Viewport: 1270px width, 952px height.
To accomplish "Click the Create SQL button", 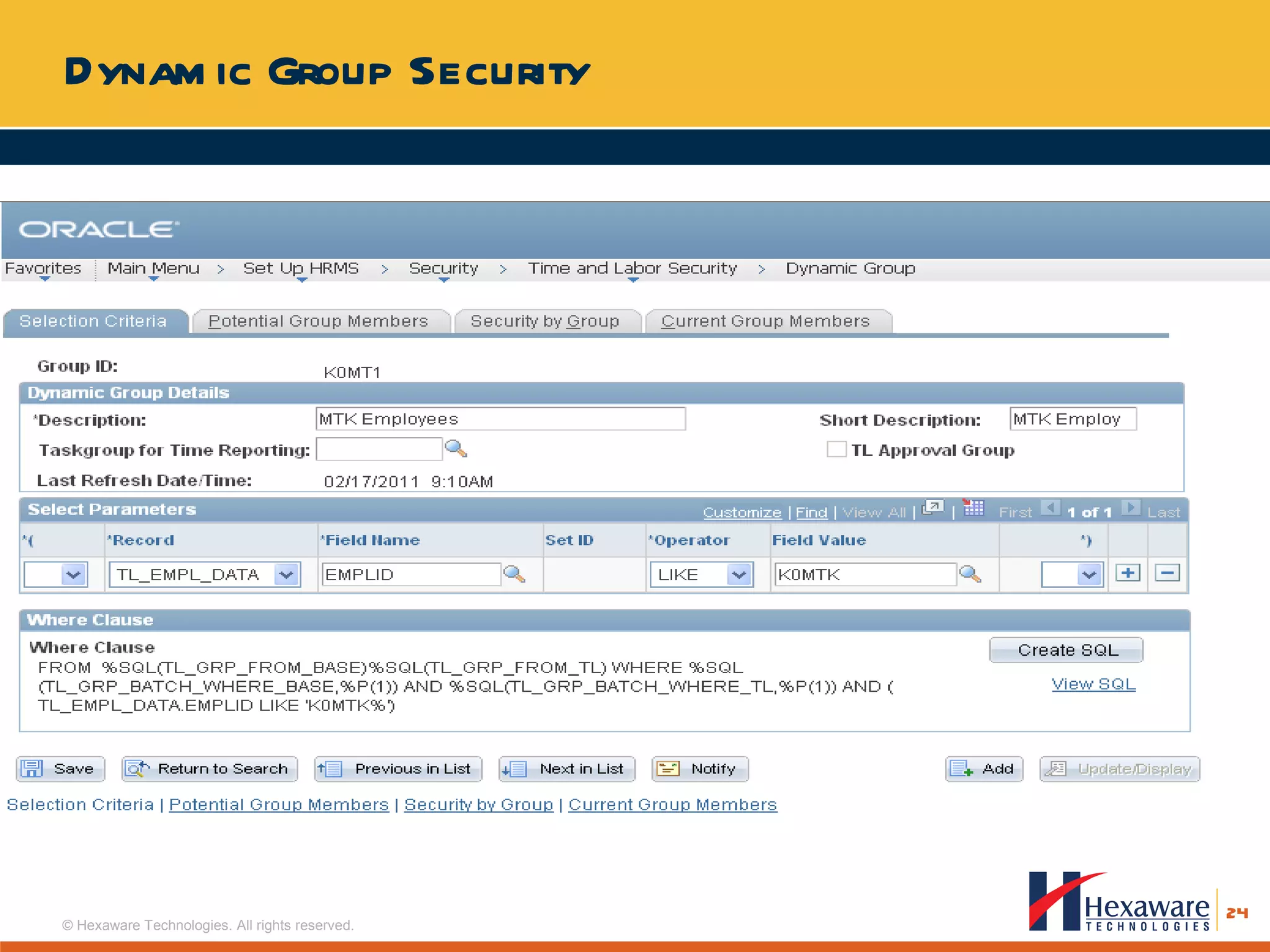I will coord(1066,650).
